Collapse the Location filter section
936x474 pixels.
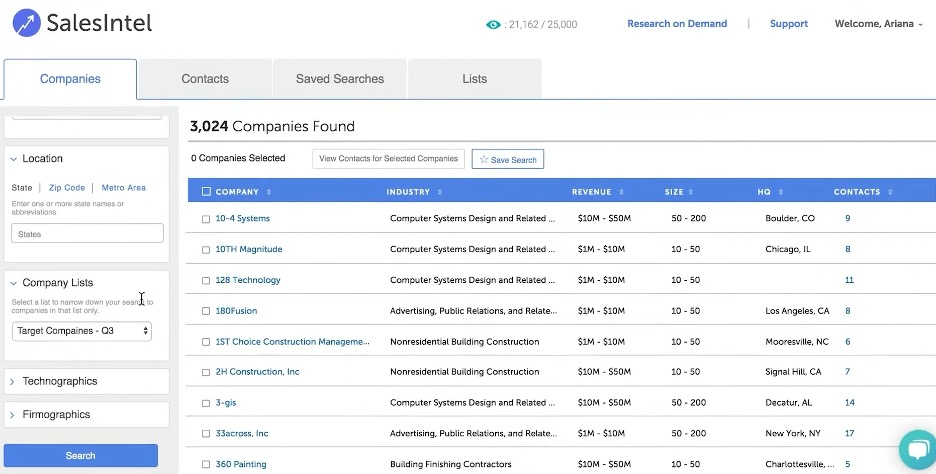point(13,159)
